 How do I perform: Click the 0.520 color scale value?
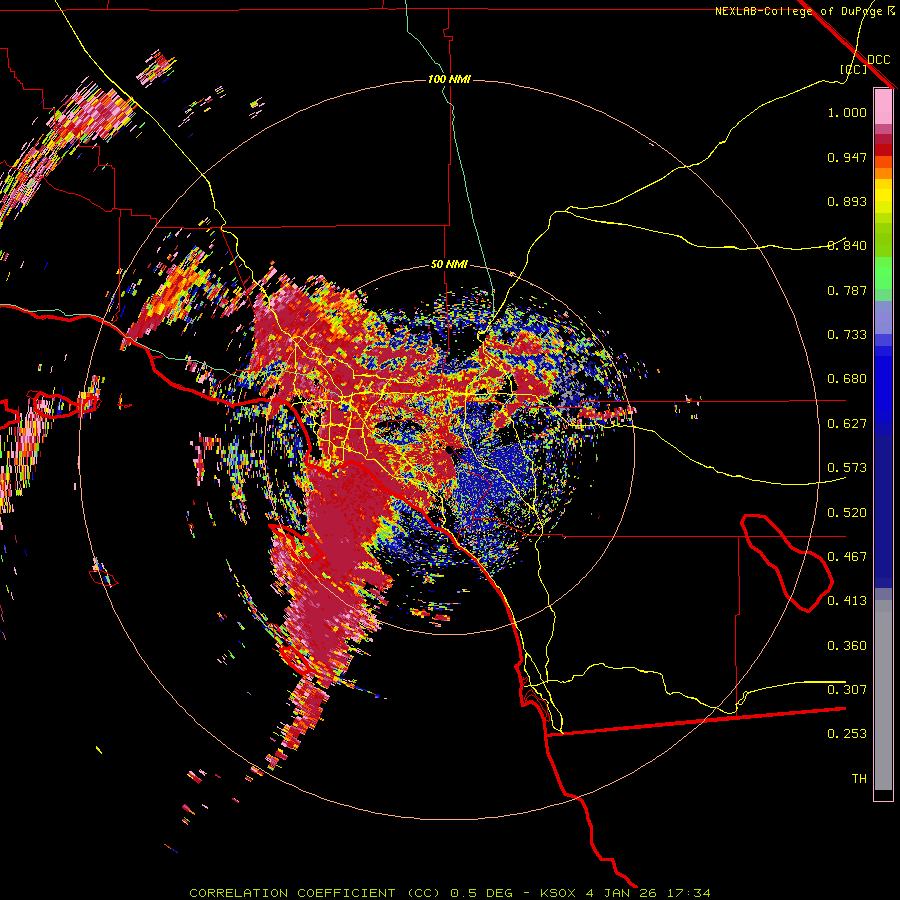tap(847, 513)
